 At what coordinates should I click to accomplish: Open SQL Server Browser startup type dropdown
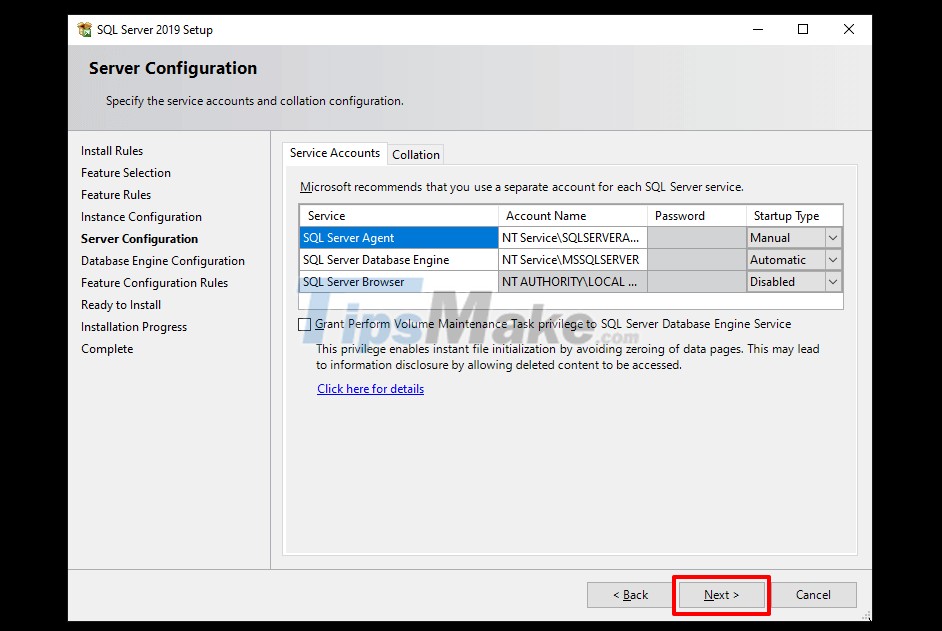(833, 281)
